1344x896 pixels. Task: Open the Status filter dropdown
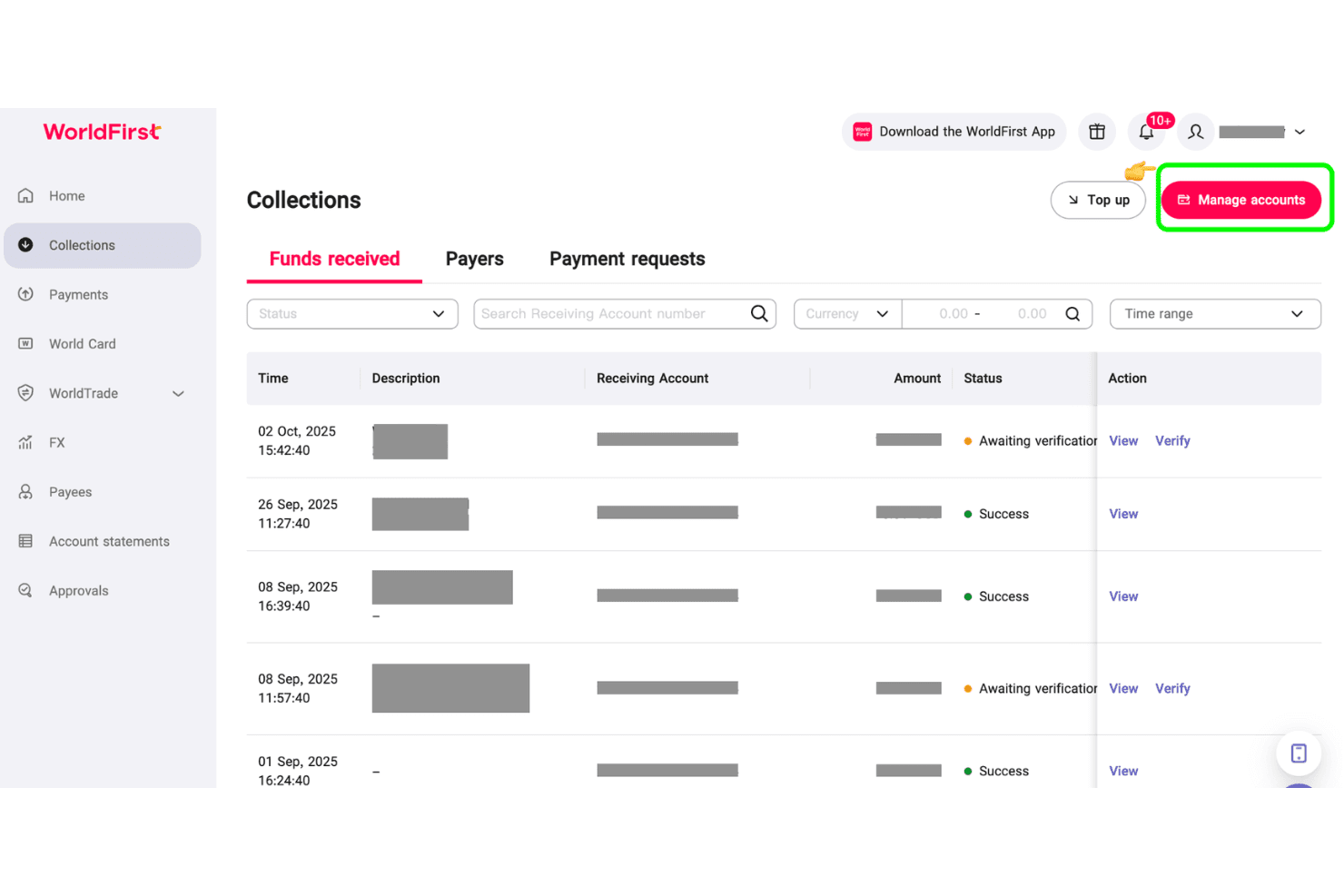352,314
